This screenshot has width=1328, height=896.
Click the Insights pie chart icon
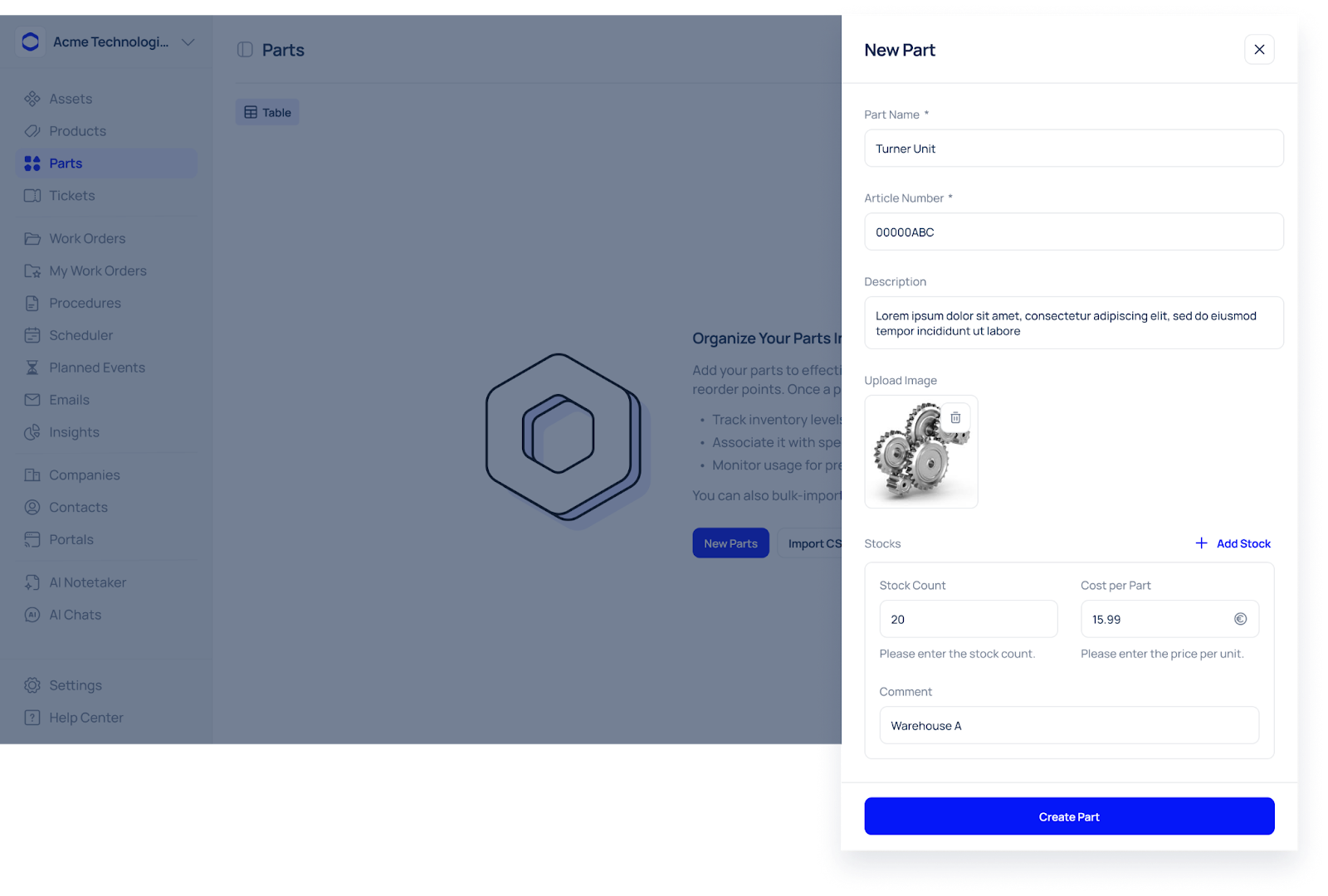pyautogui.click(x=32, y=432)
